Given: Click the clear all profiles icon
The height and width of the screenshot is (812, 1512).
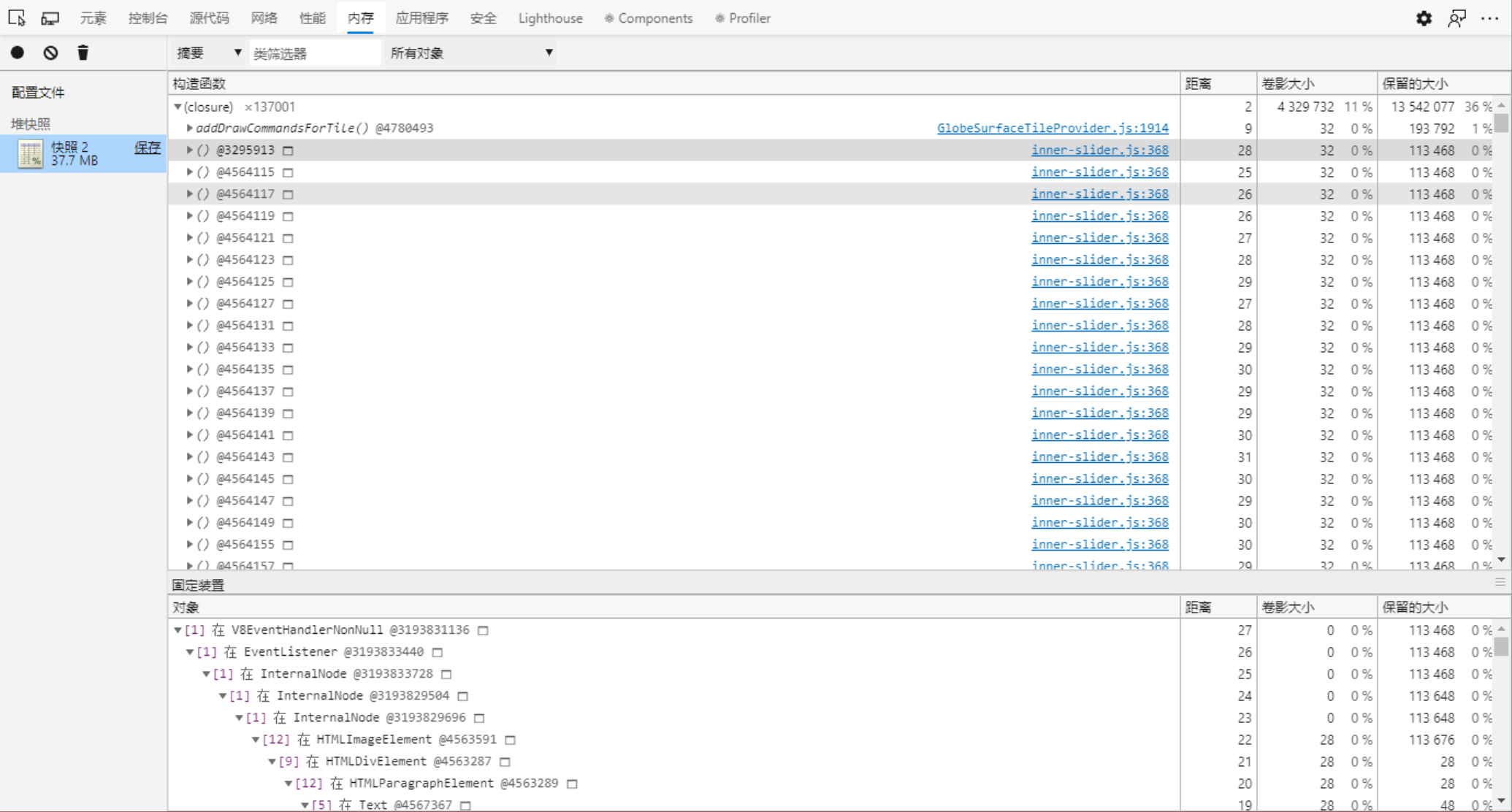Looking at the screenshot, I should (x=50, y=52).
